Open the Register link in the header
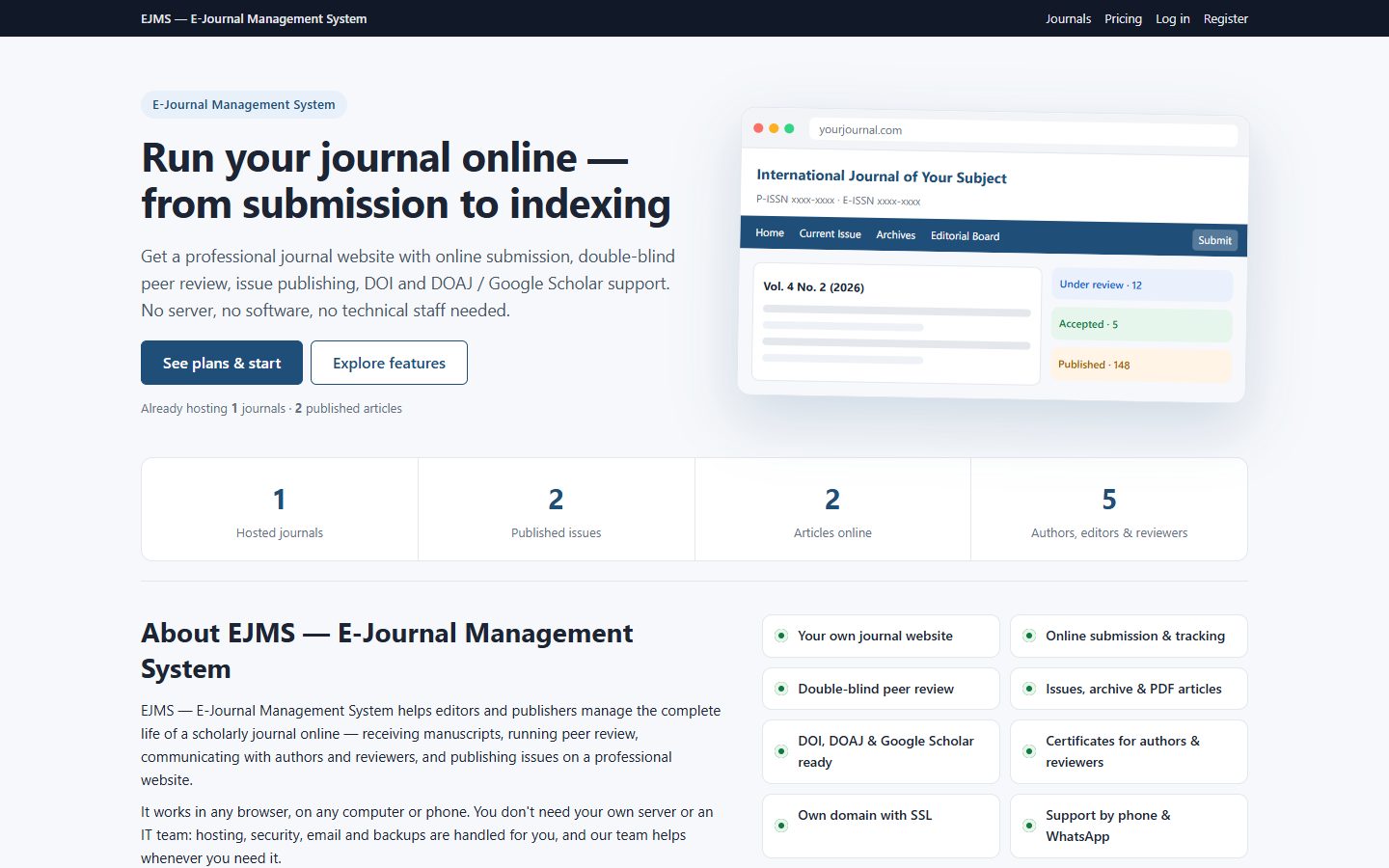1389x868 pixels. click(1225, 18)
